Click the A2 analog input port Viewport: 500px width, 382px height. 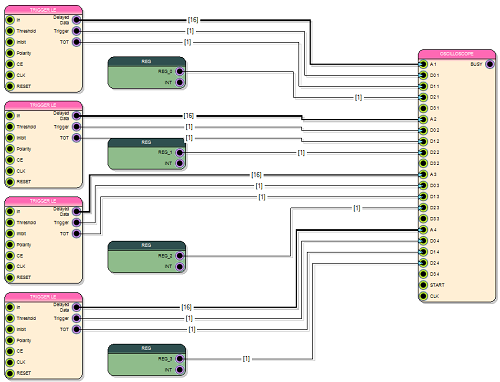(423, 119)
